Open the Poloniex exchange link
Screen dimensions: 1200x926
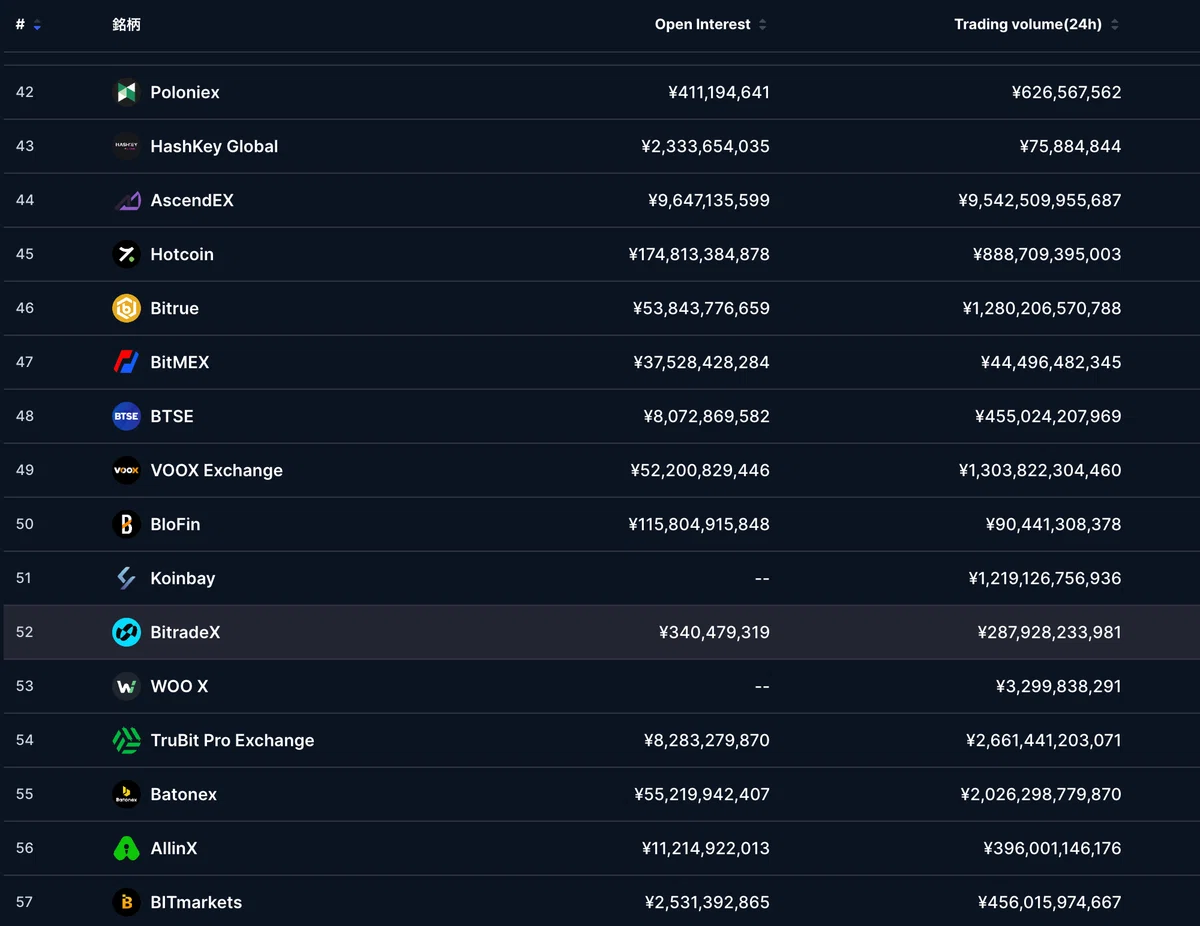pyautogui.click(x=185, y=92)
